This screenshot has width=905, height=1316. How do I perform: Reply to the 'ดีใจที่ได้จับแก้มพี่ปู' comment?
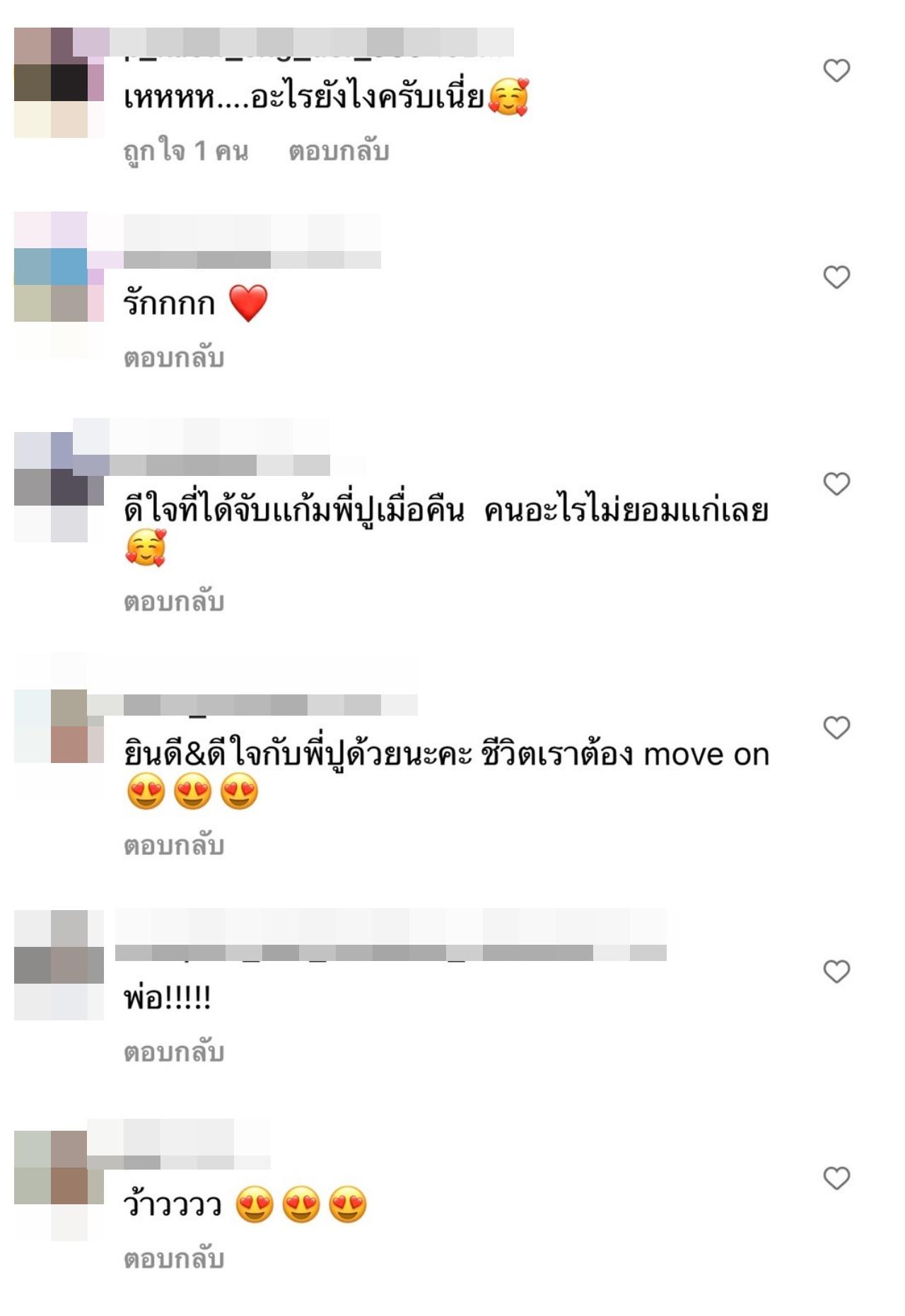[174, 602]
